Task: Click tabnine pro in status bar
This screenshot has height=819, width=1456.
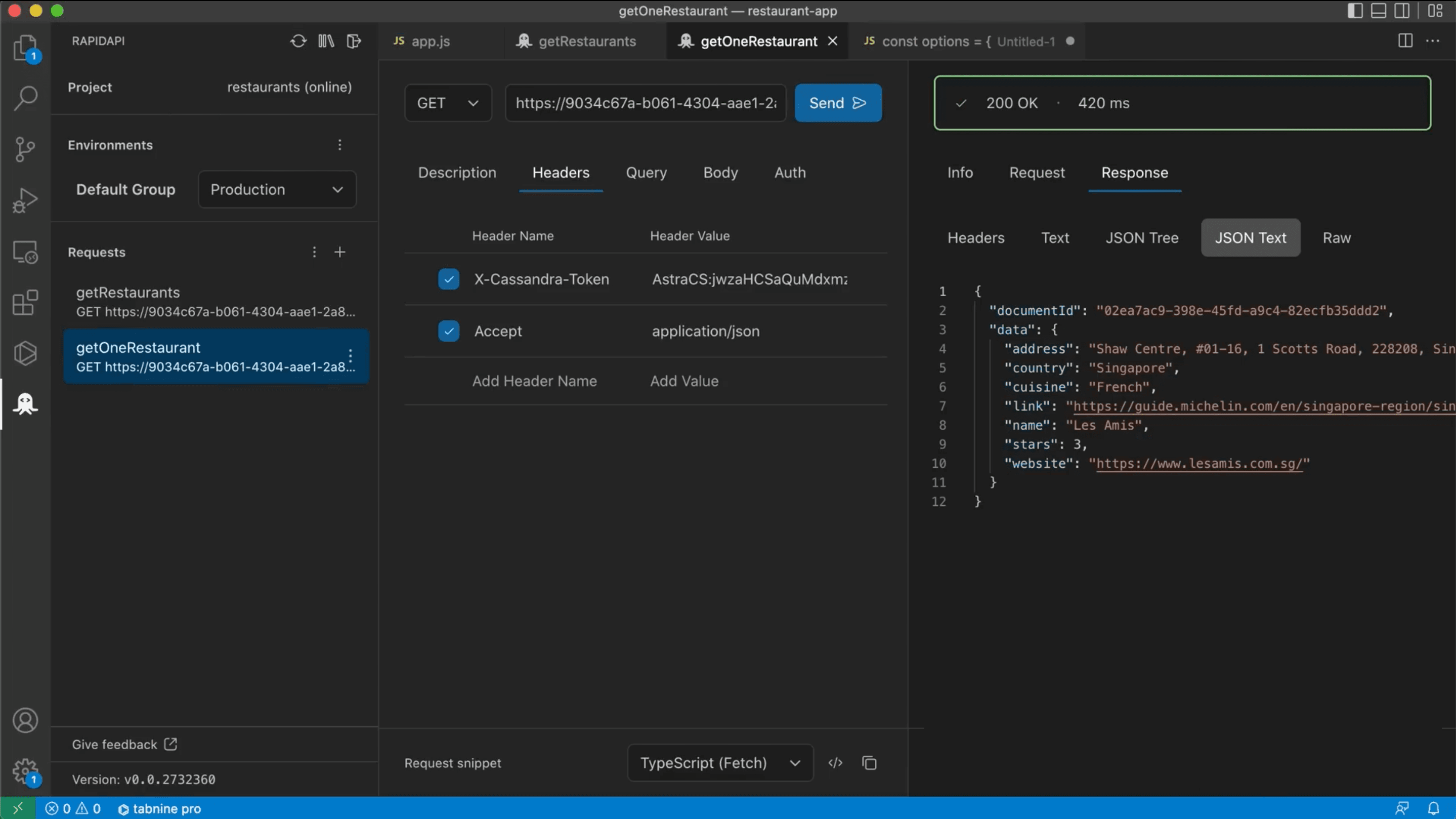Action: pyautogui.click(x=159, y=808)
